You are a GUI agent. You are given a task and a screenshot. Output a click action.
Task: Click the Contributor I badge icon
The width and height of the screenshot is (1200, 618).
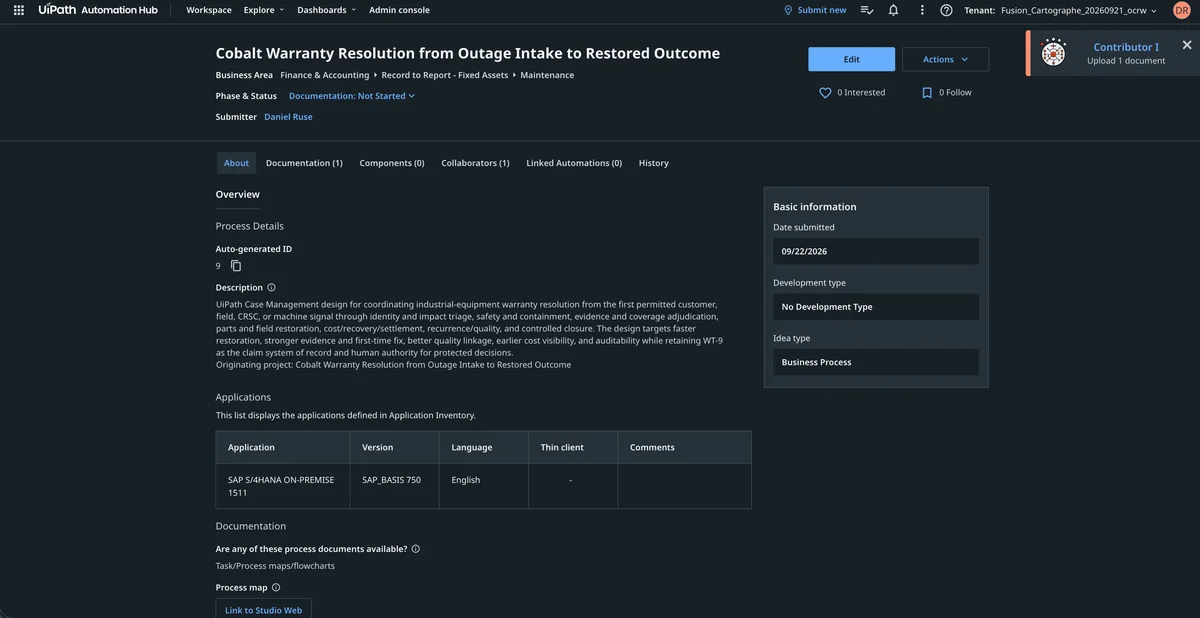(x=1054, y=52)
